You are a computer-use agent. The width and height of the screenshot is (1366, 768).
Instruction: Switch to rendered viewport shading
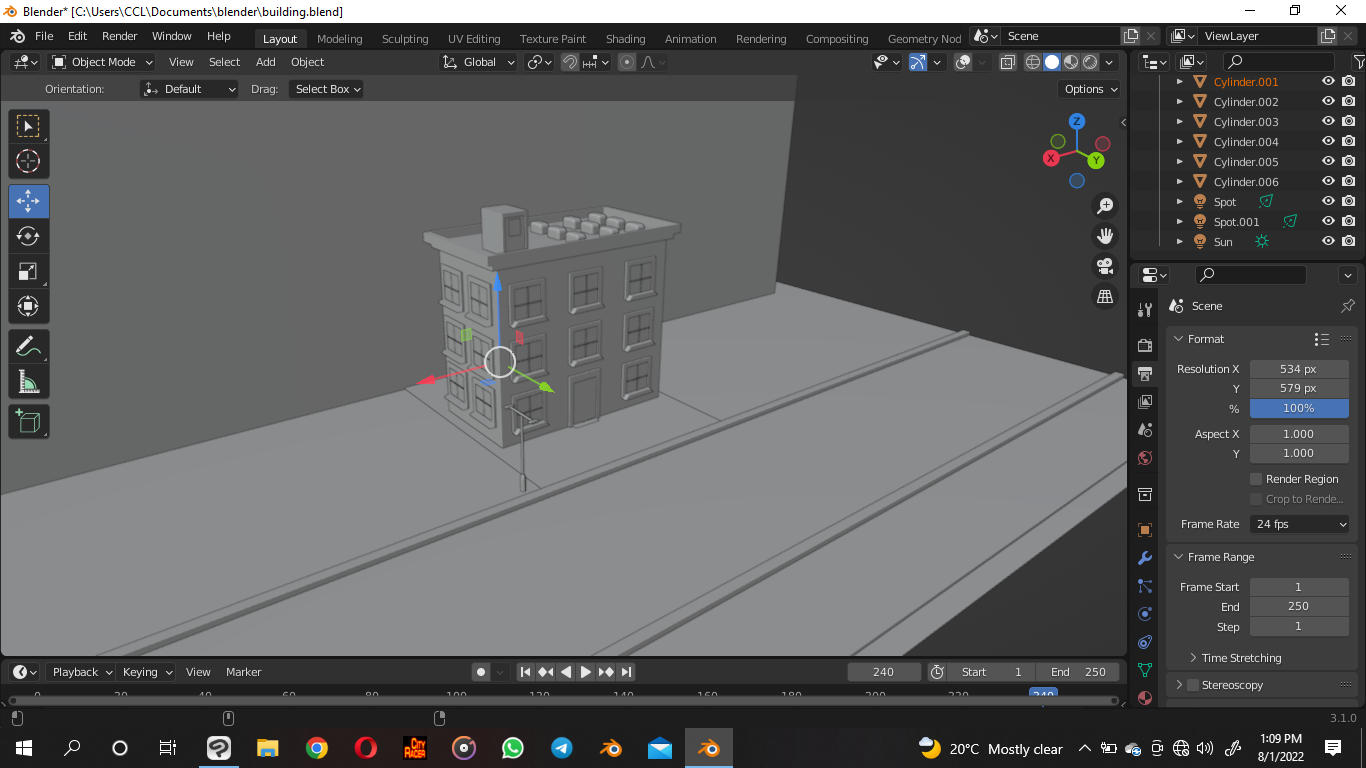1090,62
